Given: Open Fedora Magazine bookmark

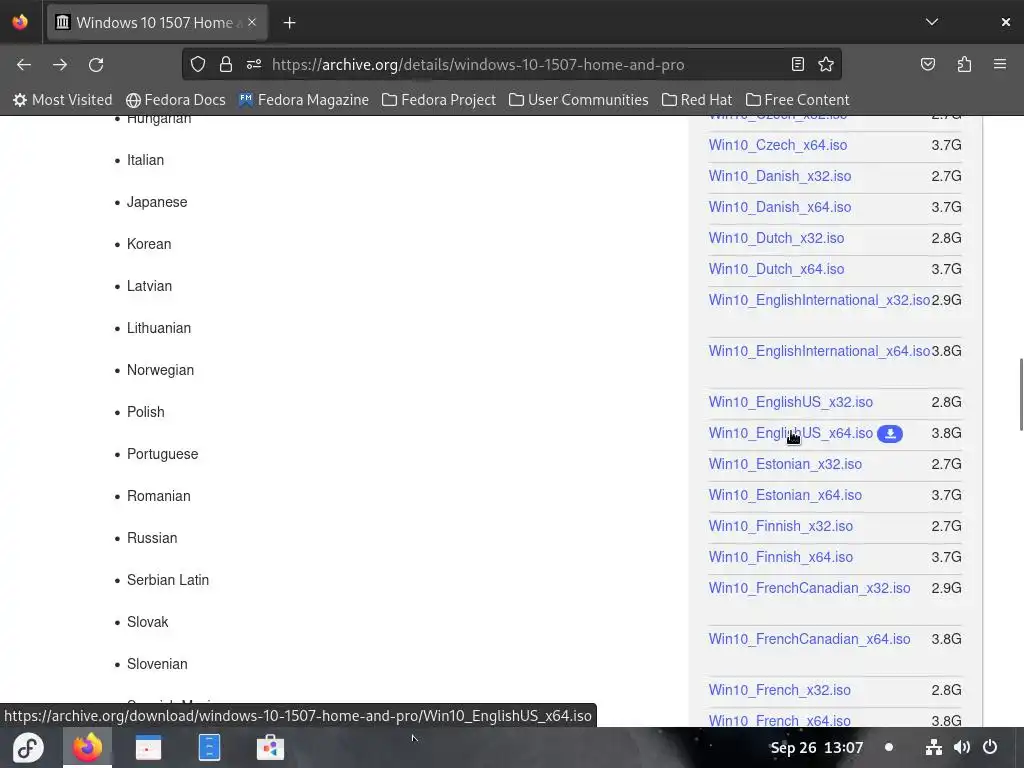Looking at the screenshot, I should [304, 100].
